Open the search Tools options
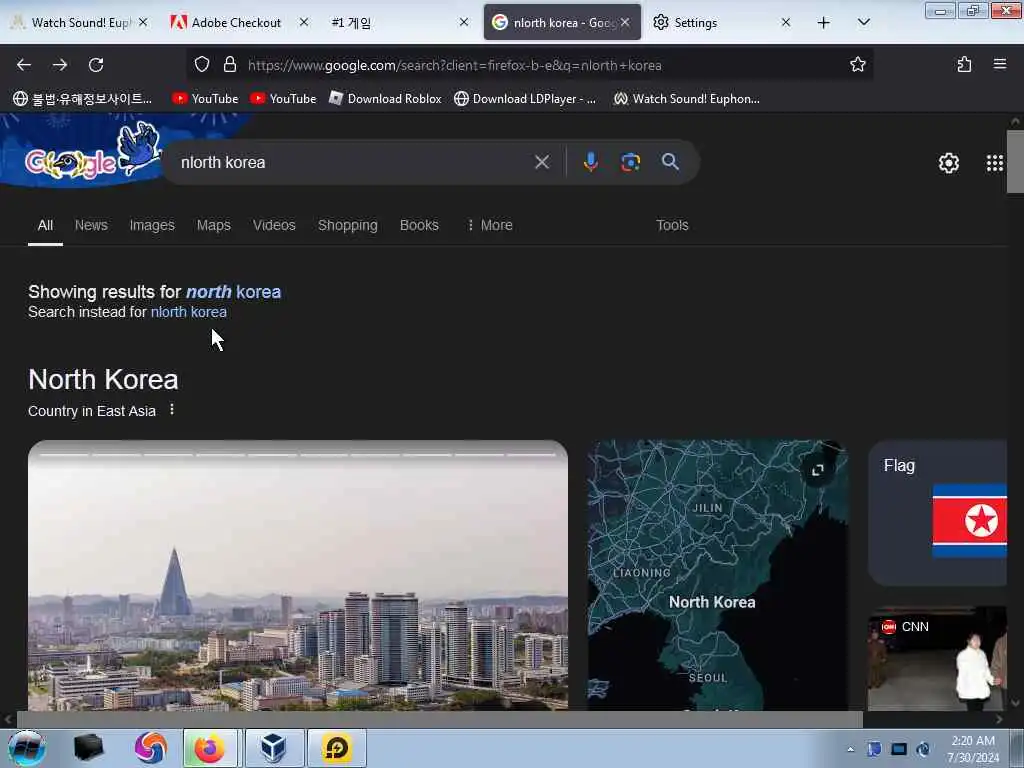Image resolution: width=1024 pixels, height=768 pixels. (672, 225)
